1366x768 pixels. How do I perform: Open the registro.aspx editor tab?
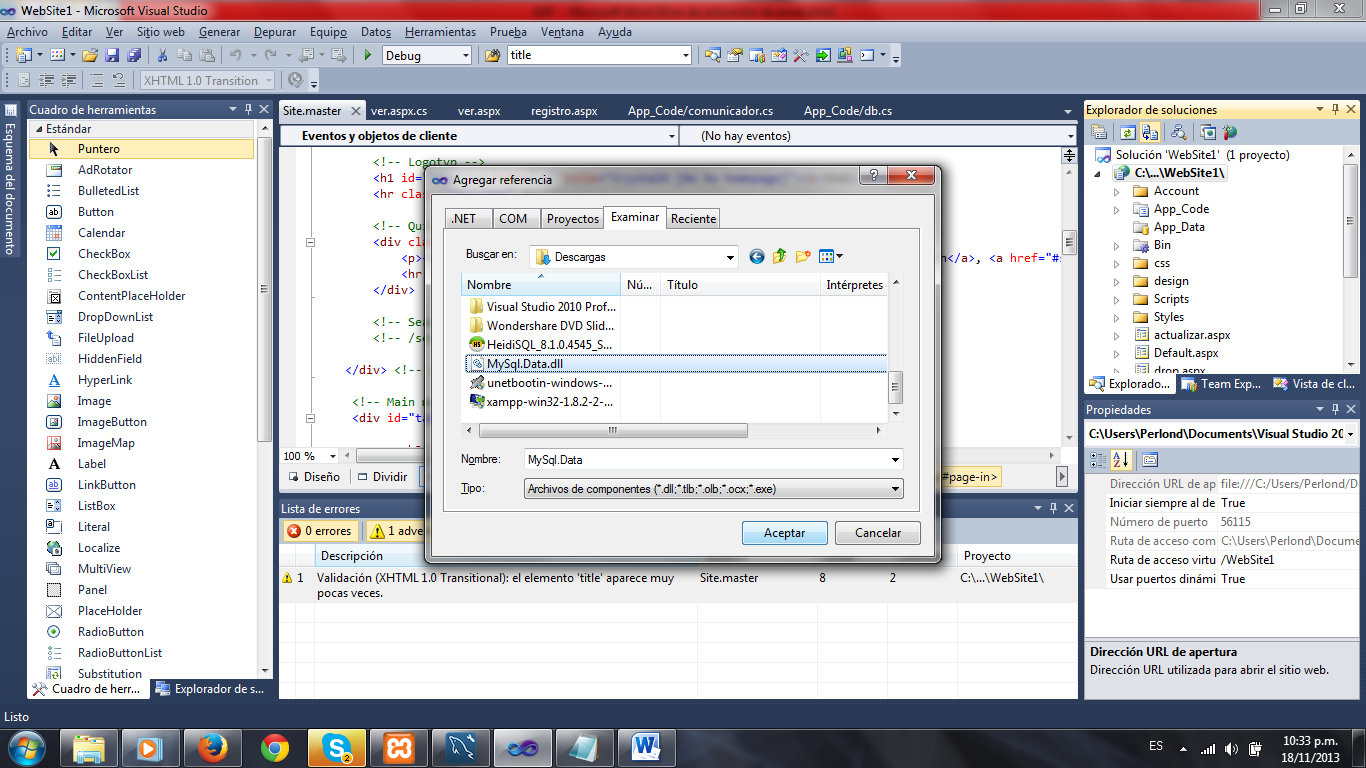coord(564,111)
